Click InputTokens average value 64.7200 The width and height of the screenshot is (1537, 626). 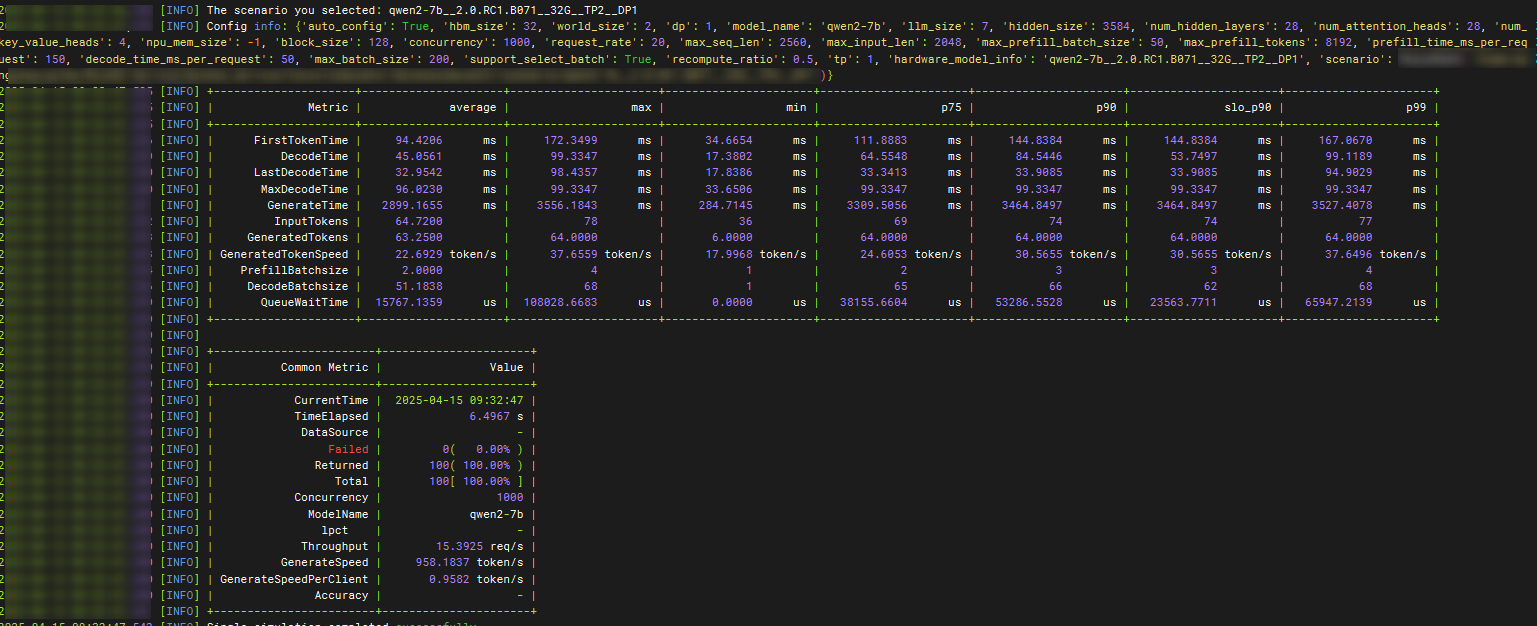tap(419, 221)
